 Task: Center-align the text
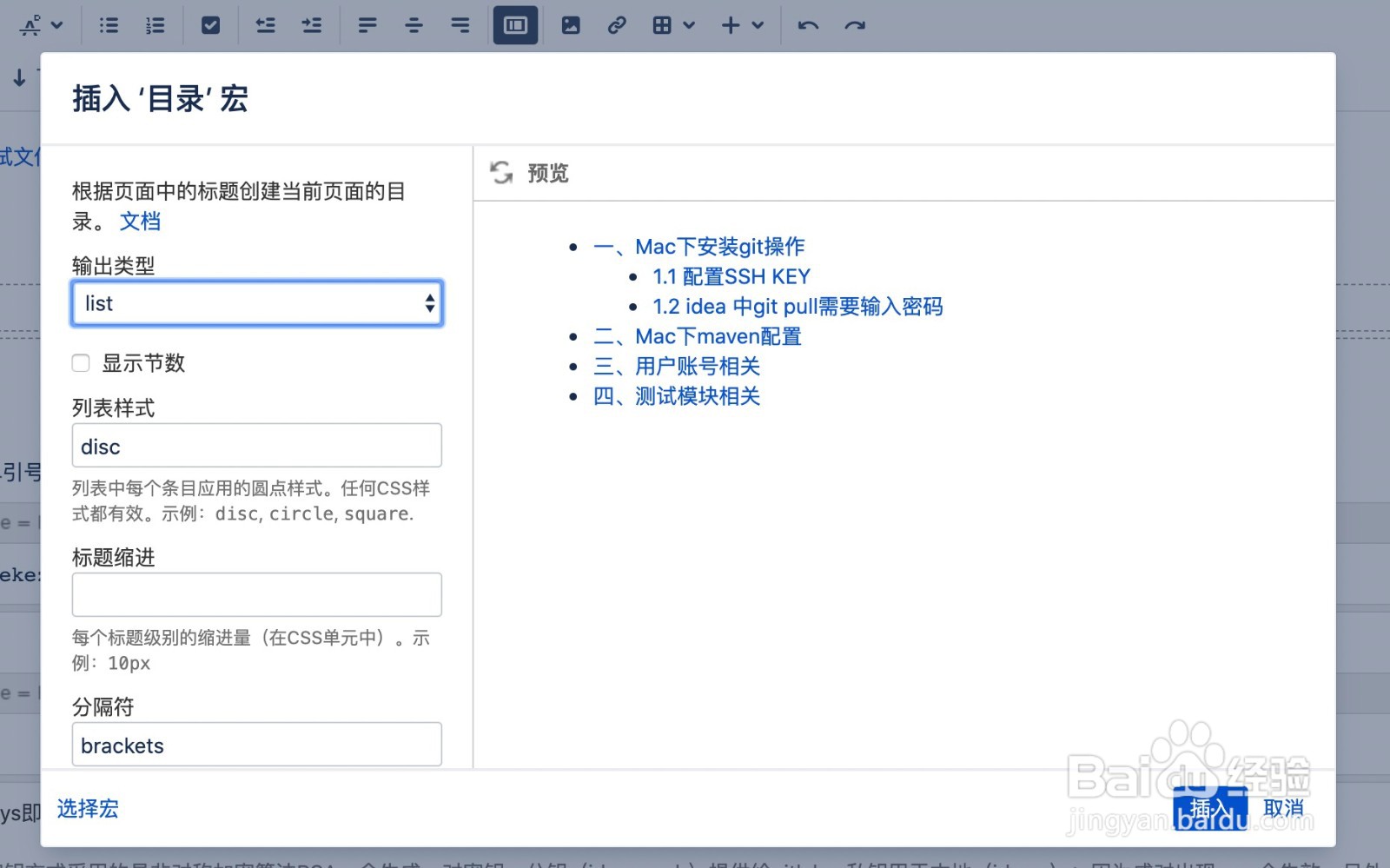coord(413,25)
